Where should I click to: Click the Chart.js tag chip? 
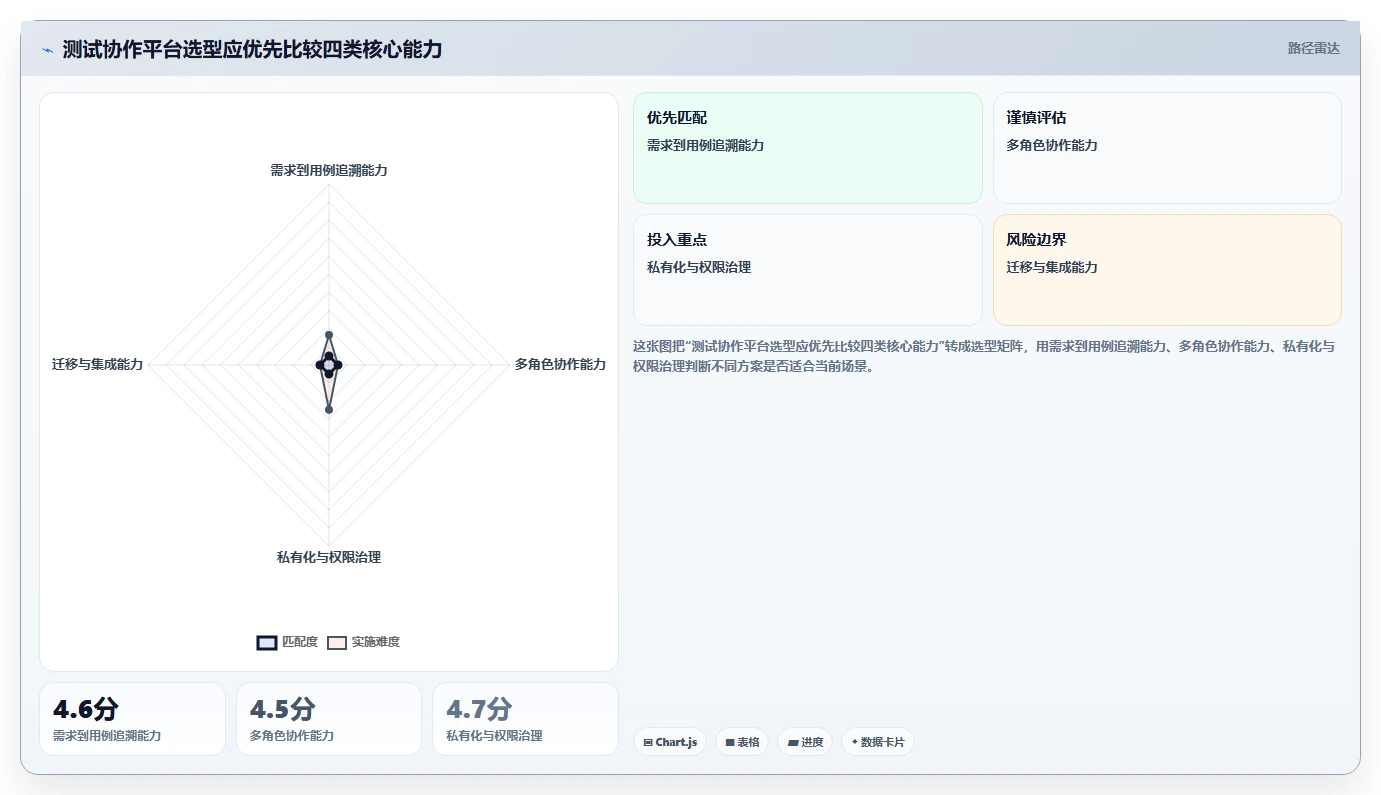coord(670,742)
